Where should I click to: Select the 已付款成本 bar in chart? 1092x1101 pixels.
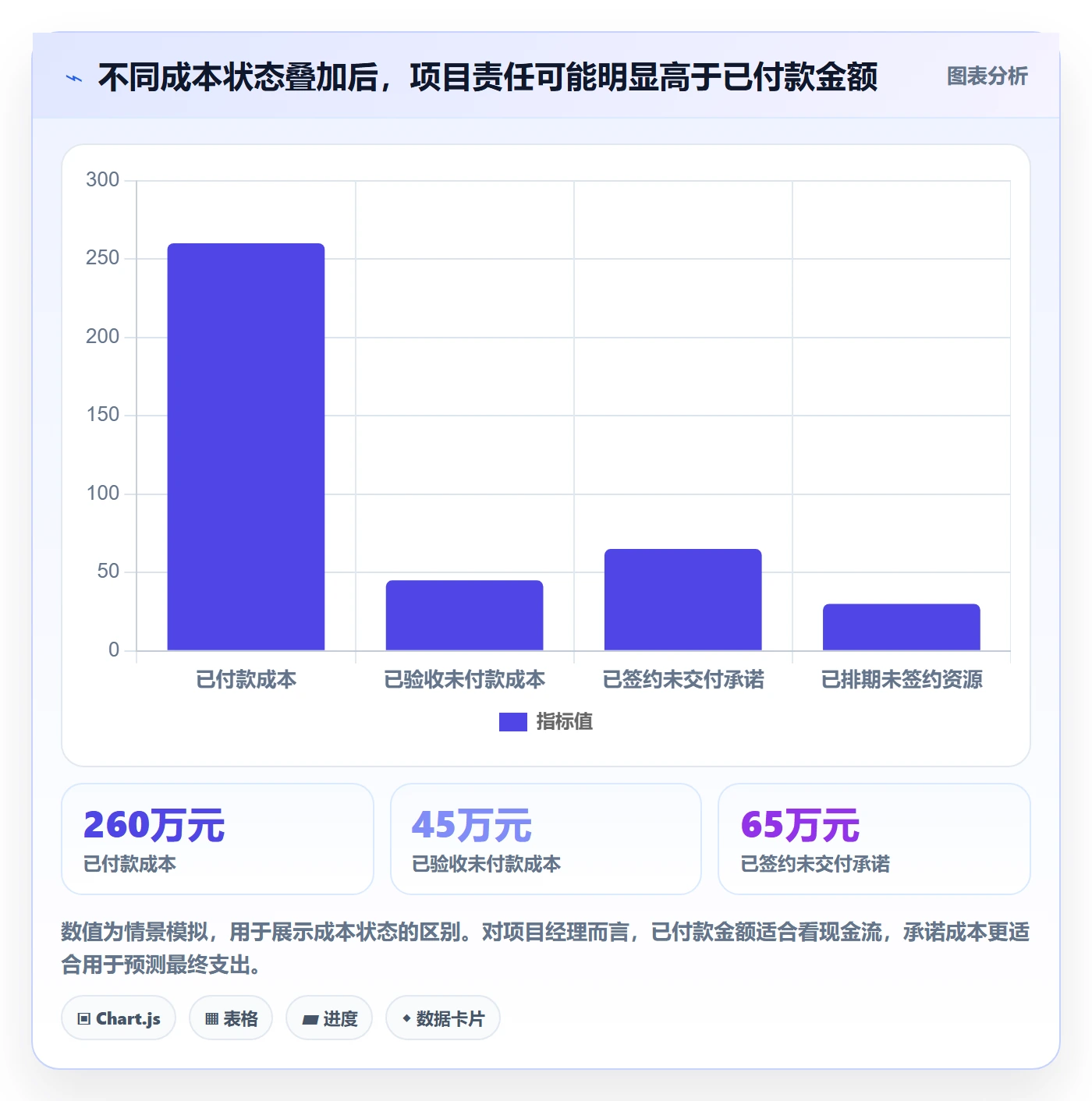click(246, 447)
